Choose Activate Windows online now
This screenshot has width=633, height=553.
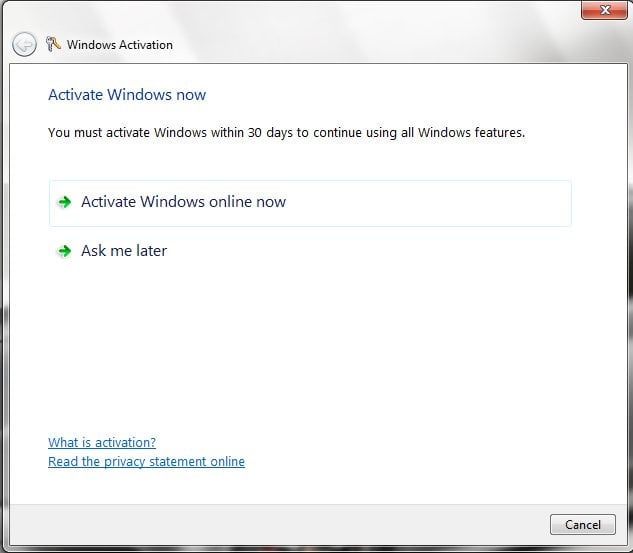(310, 203)
